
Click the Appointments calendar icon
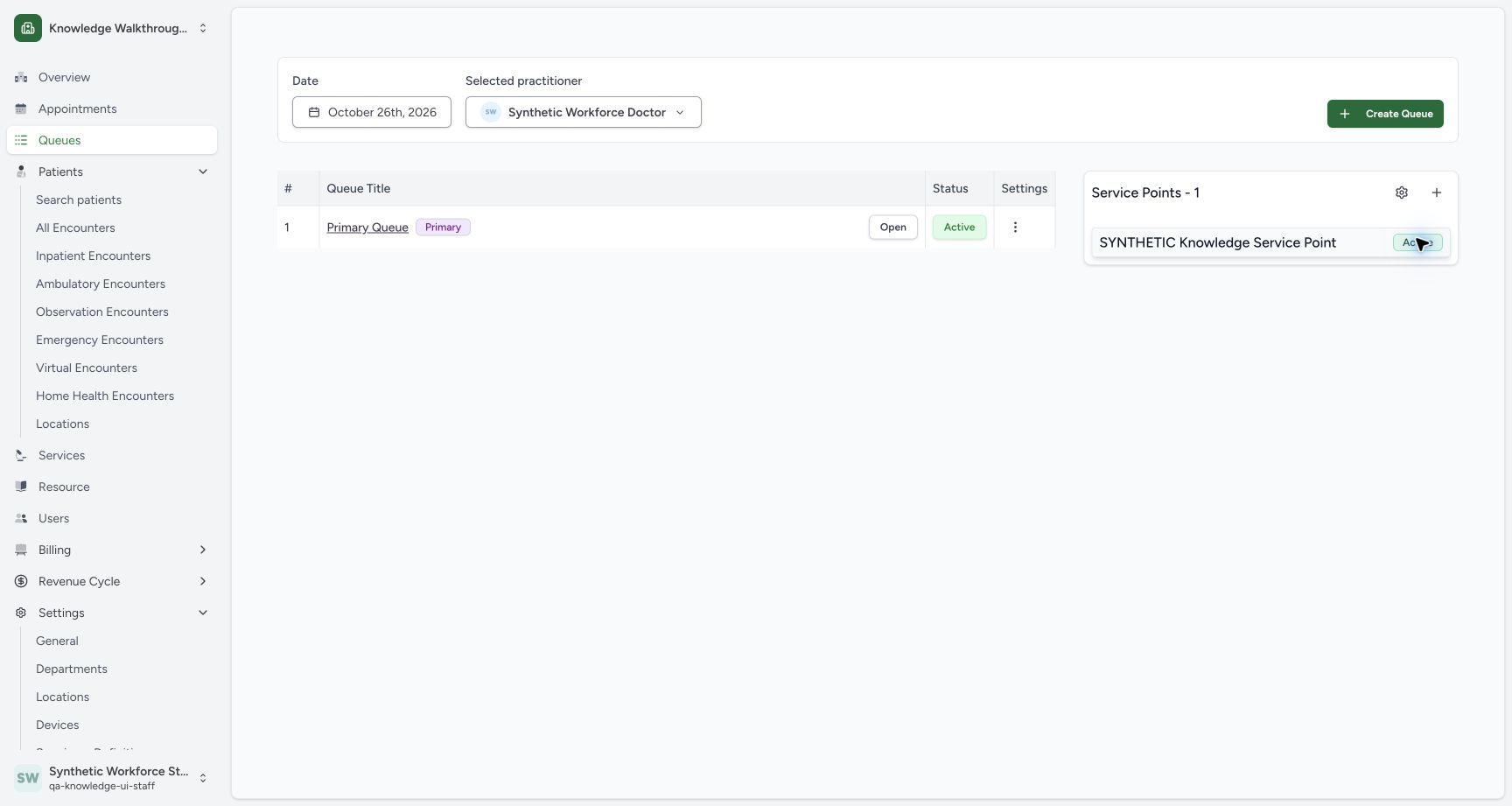click(x=21, y=109)
